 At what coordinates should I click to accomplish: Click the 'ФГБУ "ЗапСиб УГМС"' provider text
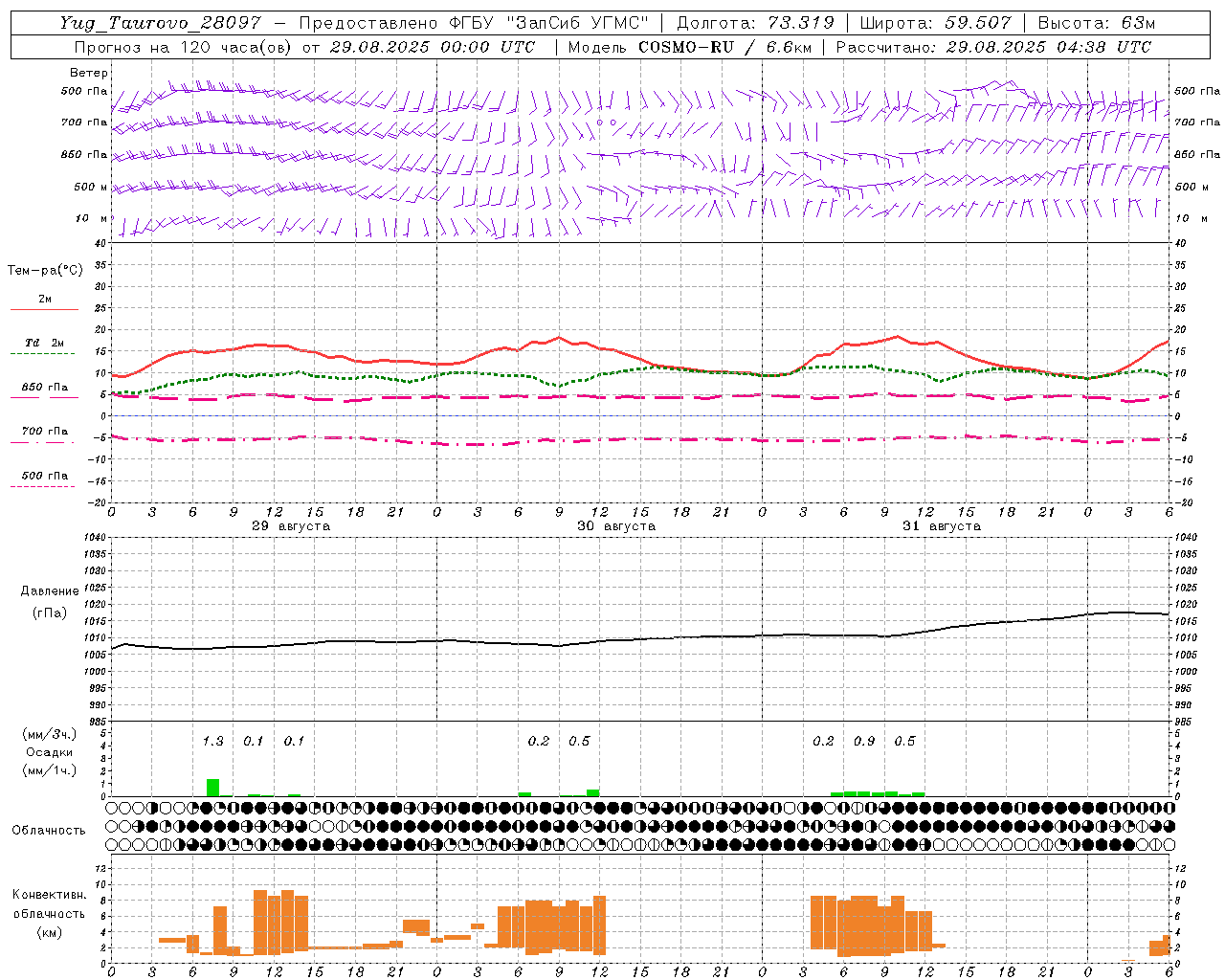pyautogui.click(x=550, y=23)
